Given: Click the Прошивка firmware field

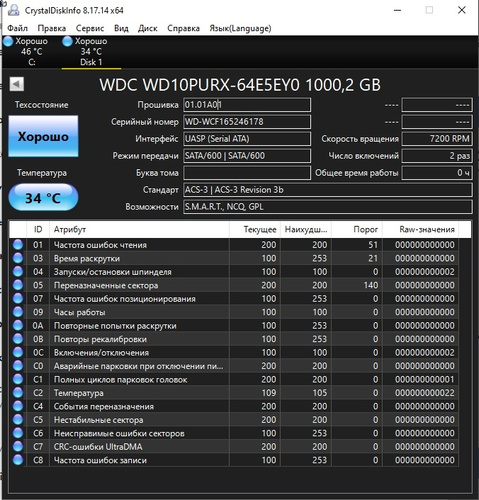Looking at the screenshot, I should 247,105.
